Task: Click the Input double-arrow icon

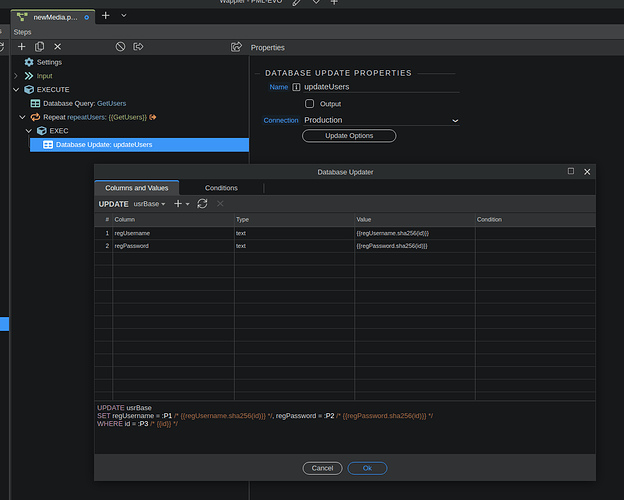Action: 29,76
